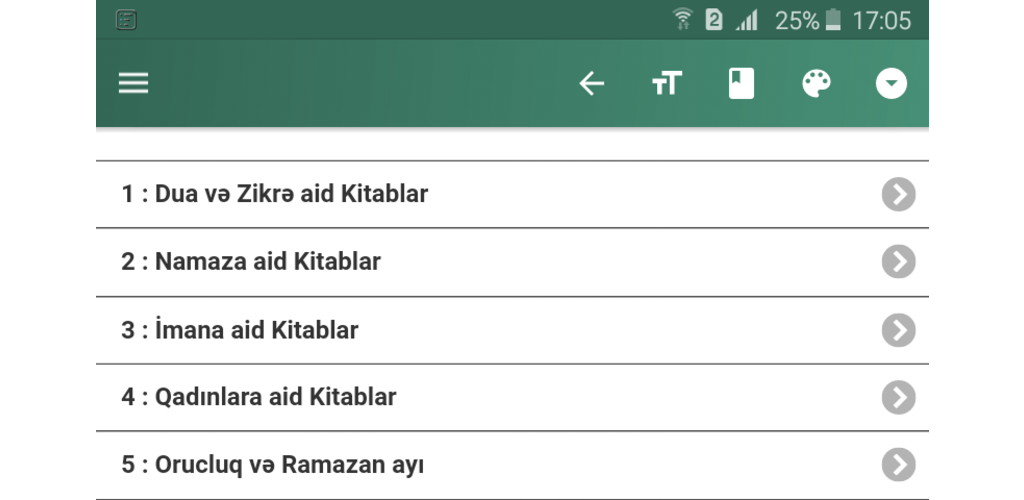
Task: Open the hamburger navigation menu
Action: tap(133, 84)
